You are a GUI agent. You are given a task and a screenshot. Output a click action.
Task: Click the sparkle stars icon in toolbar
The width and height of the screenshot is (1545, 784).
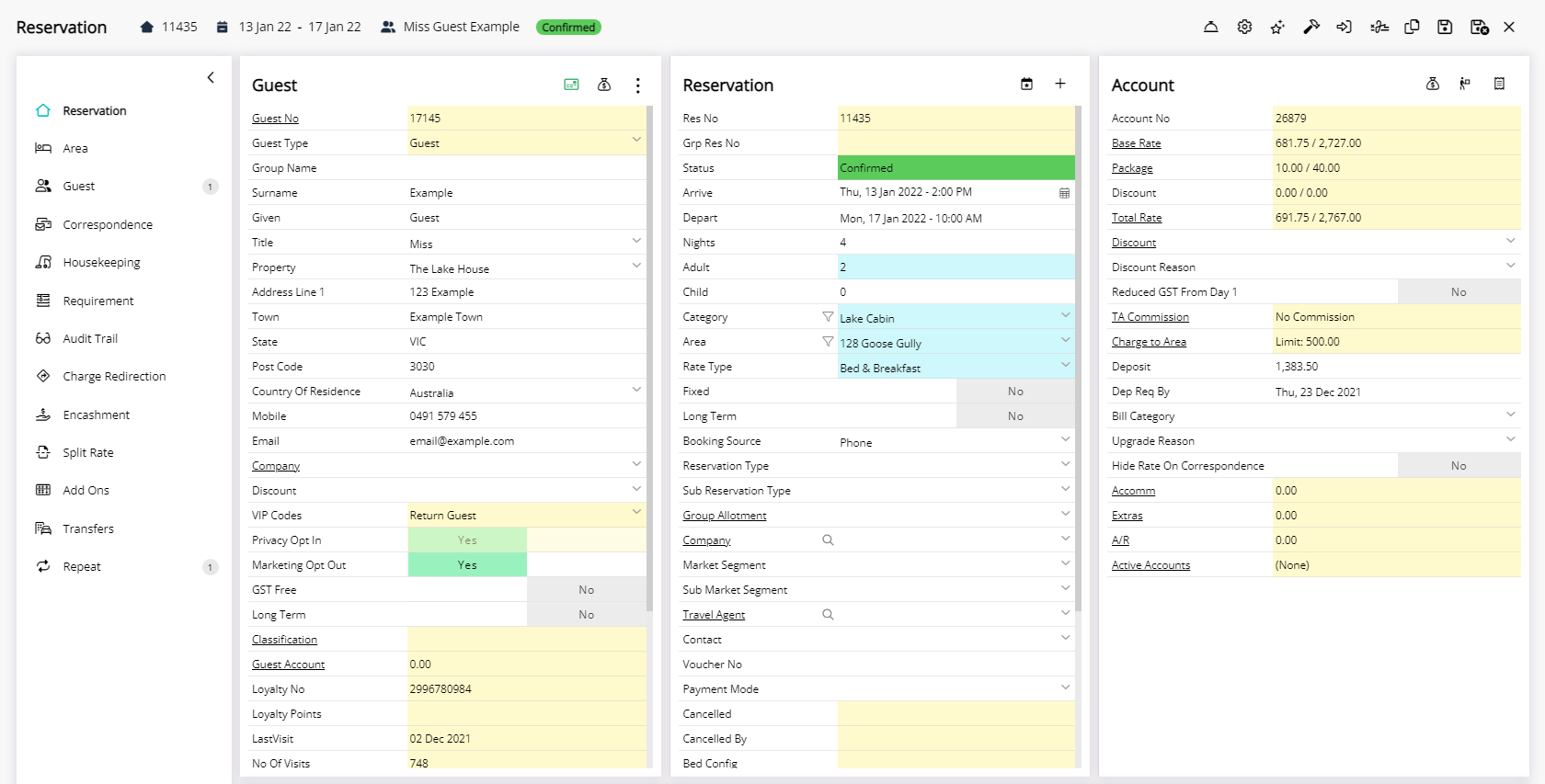(x=1277, y=28)
